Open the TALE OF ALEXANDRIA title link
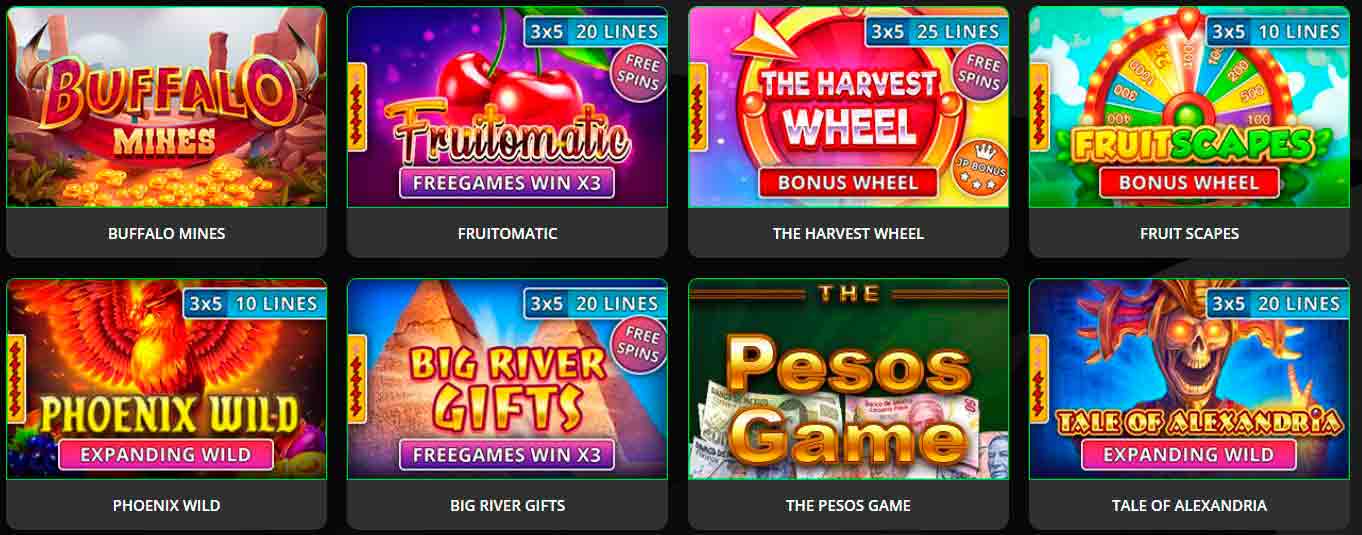The image size is (1362, 535). pos(1189,505)
